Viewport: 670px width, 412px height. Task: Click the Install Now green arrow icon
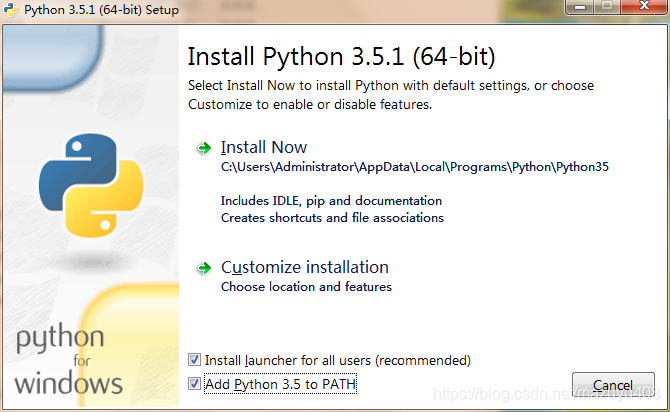point(204,148)
